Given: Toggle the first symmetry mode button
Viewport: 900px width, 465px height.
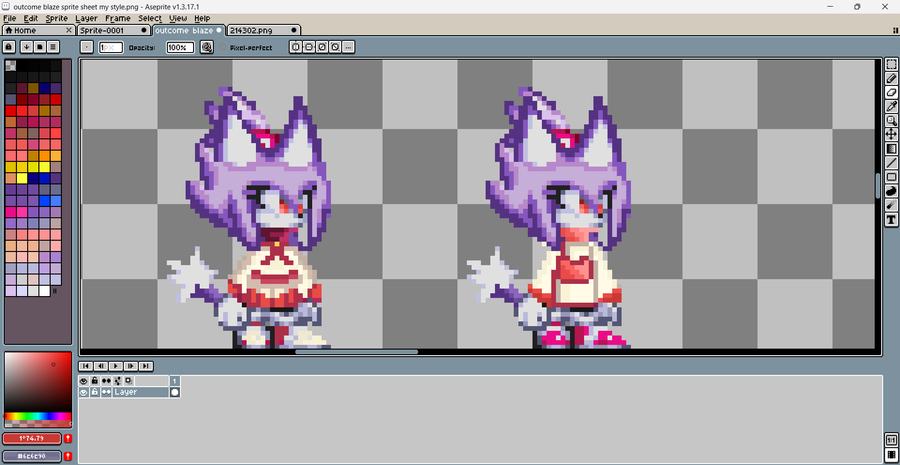Looking at the screenshot, I should [296, 47].
